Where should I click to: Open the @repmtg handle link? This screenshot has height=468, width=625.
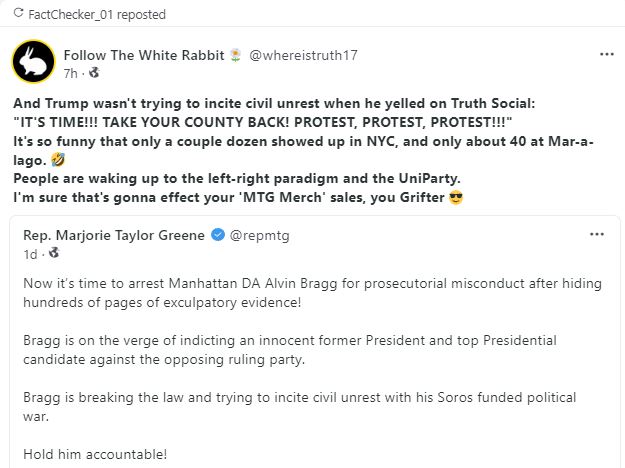259,236
